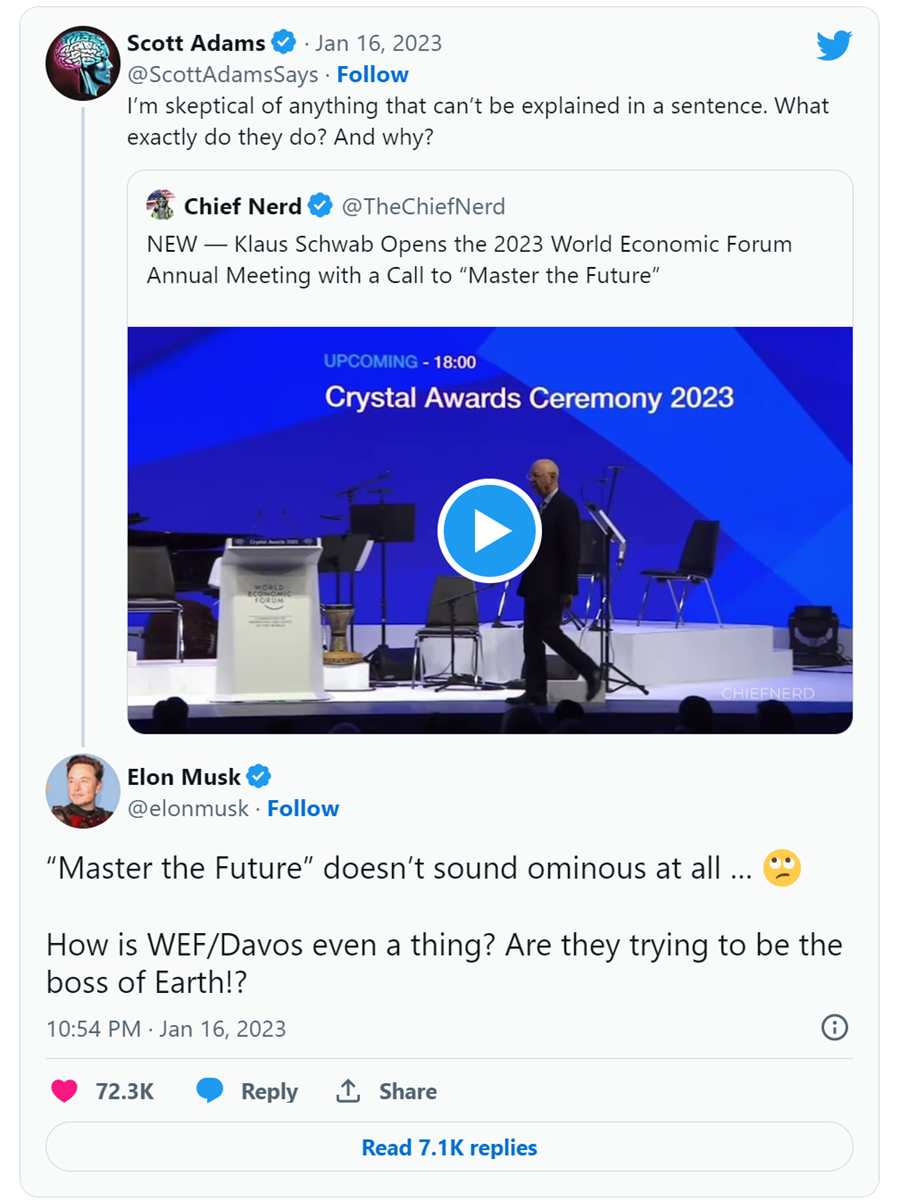Open the tweet info icon
Image resolution: width=900 pixels, height=1201 pixels.
click(834, 1027)
